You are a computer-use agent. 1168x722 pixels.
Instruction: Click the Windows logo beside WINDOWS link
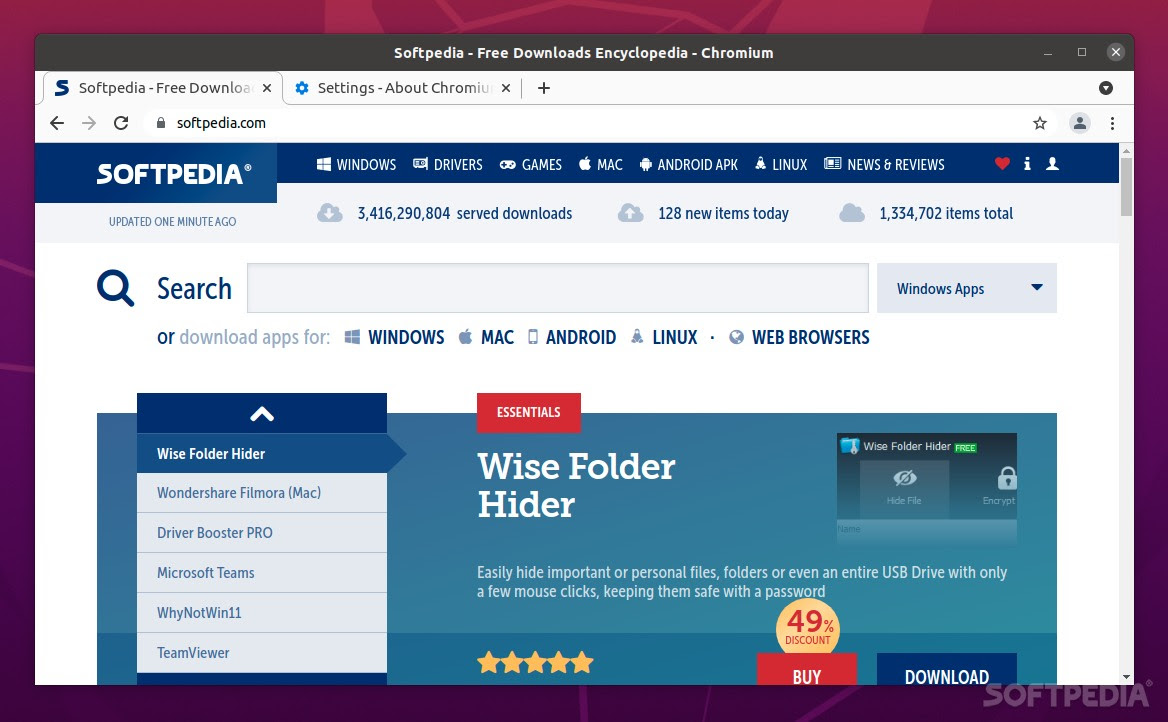coord(352,338)
